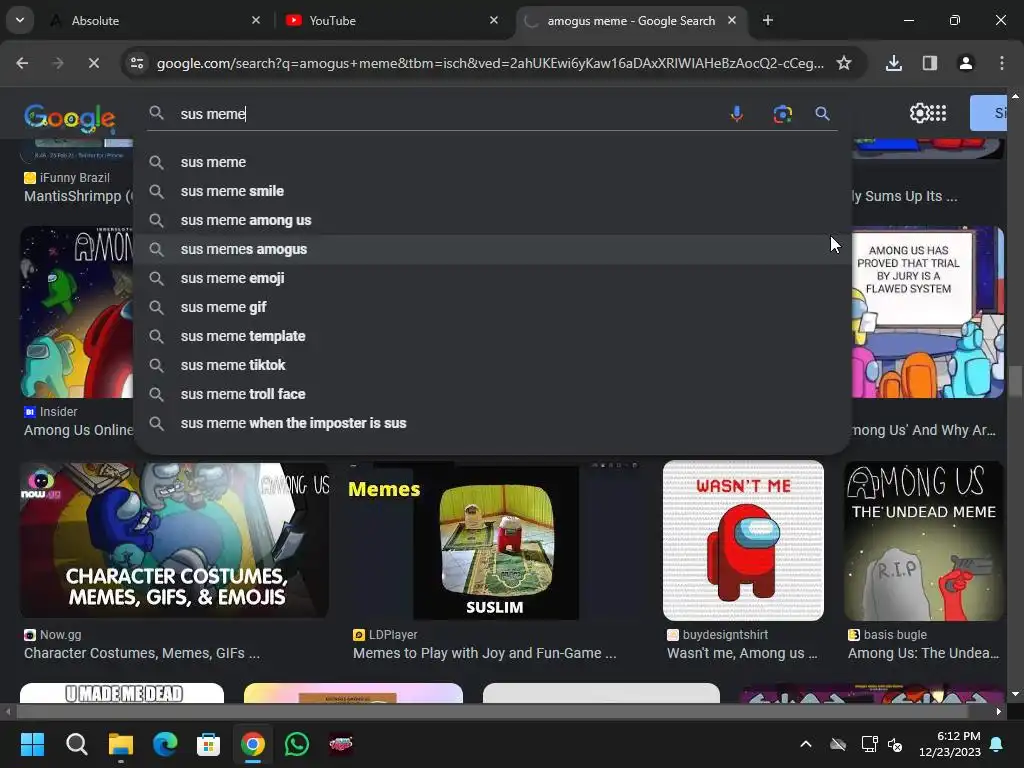1024x768 pixels.
Task: Click the page vertical scrollbar thumb
Action: [x=1015, y=381]
